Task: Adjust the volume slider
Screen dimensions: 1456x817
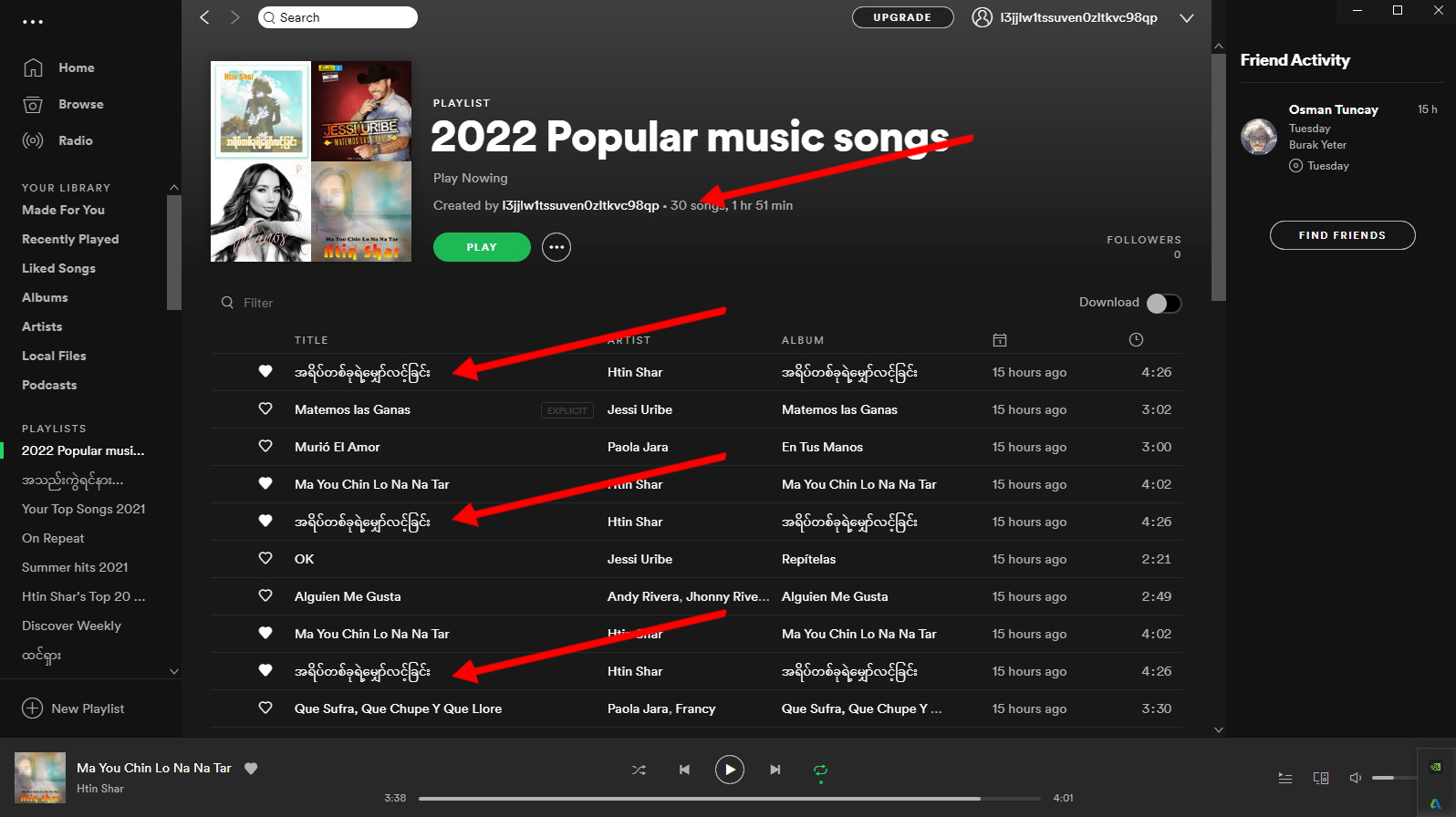Action: [x=1394, y=778]
